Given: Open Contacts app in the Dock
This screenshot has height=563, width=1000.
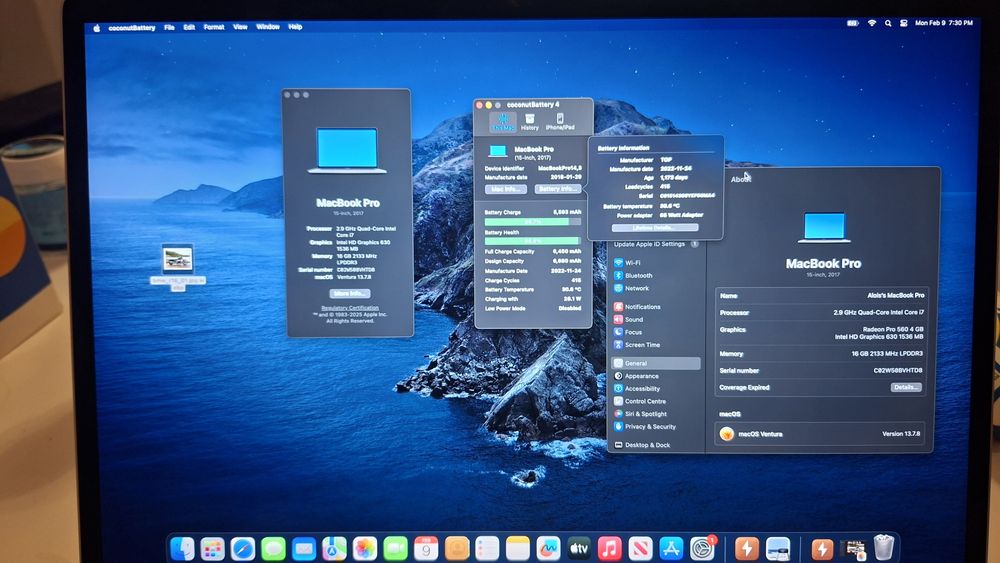Looking at the screenshot, I should 457,548.
